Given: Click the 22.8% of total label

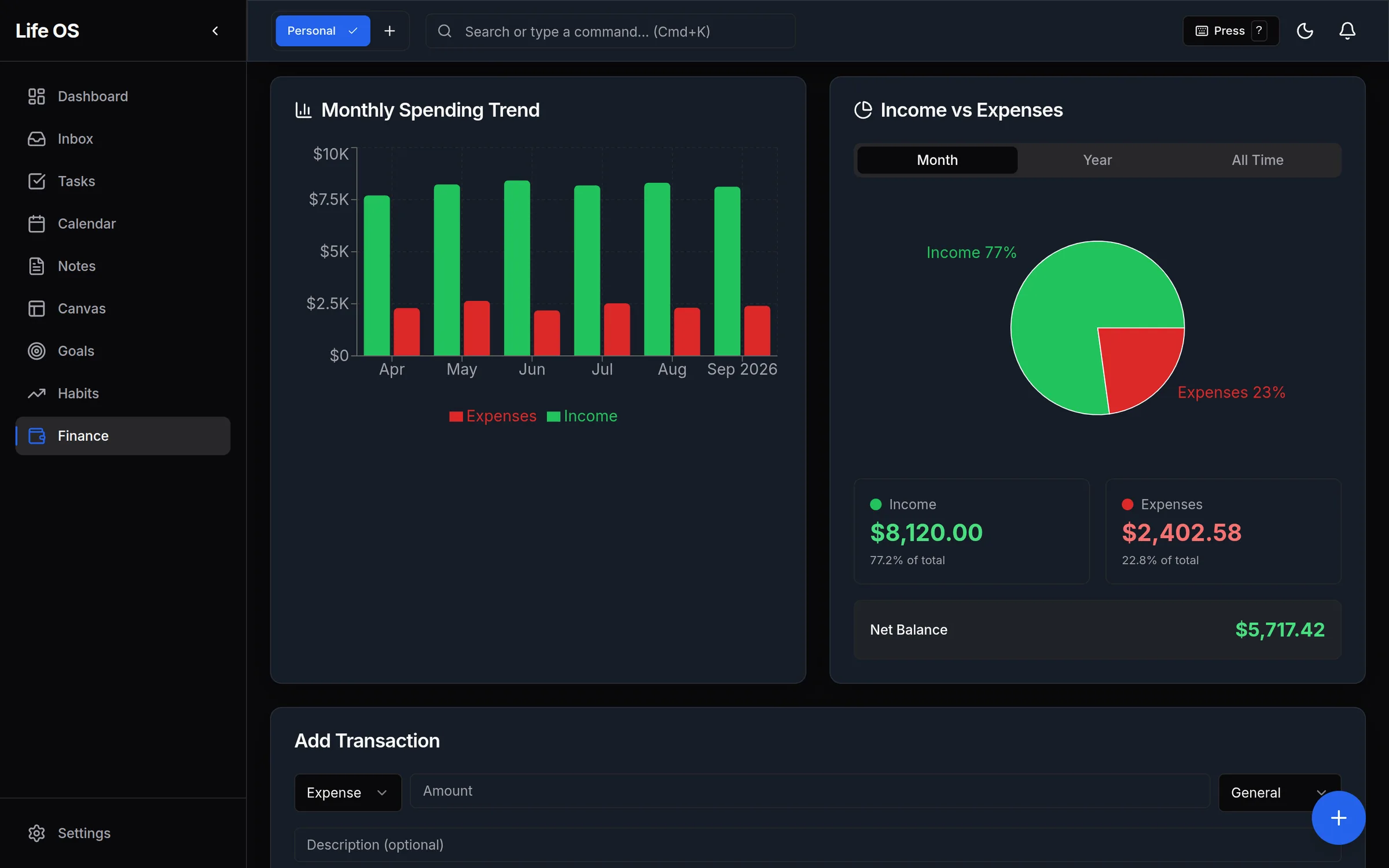Looking at the screenshot, I should (1160, 560).
